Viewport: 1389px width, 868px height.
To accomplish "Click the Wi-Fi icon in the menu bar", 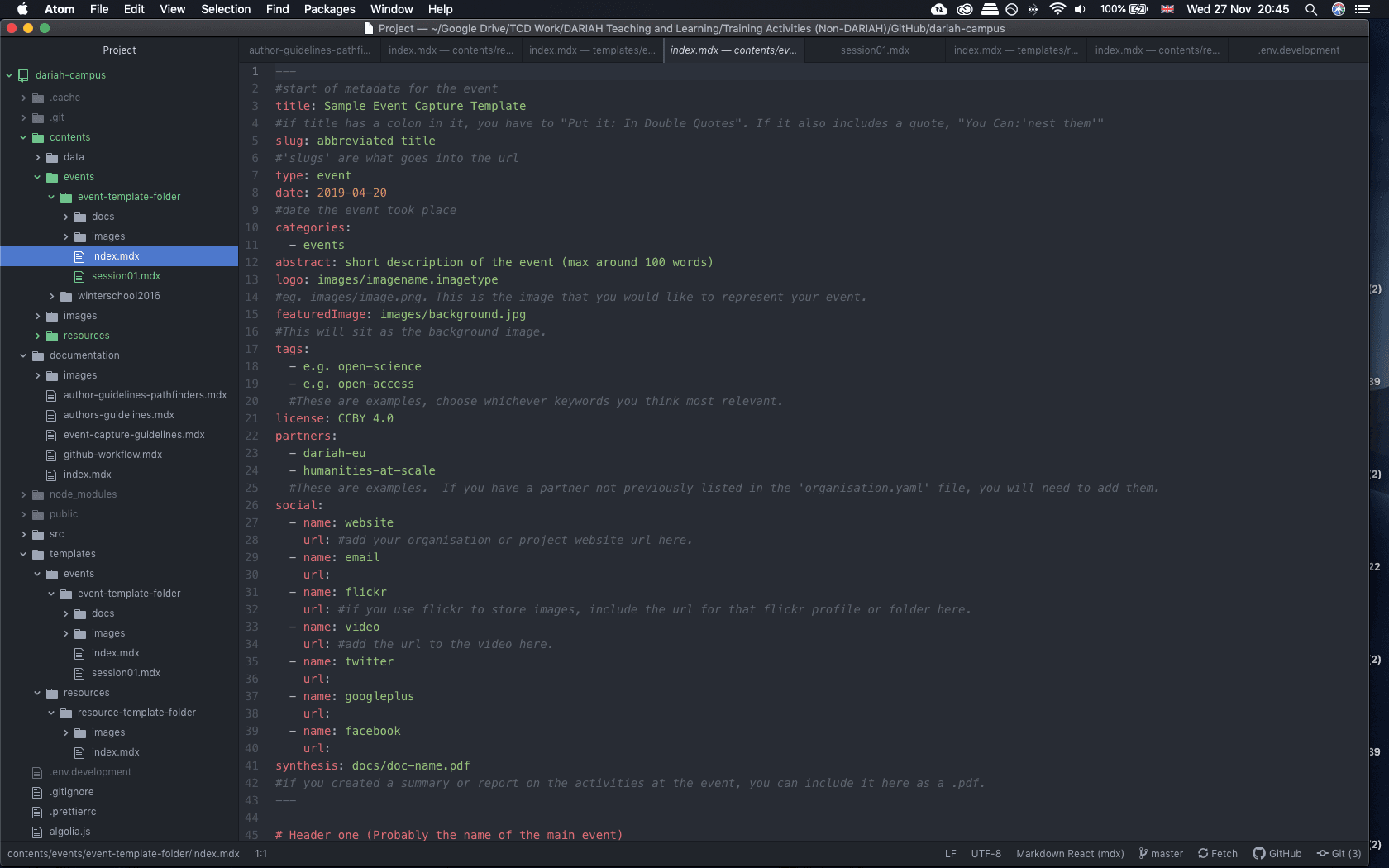I will click(1057, 10).
